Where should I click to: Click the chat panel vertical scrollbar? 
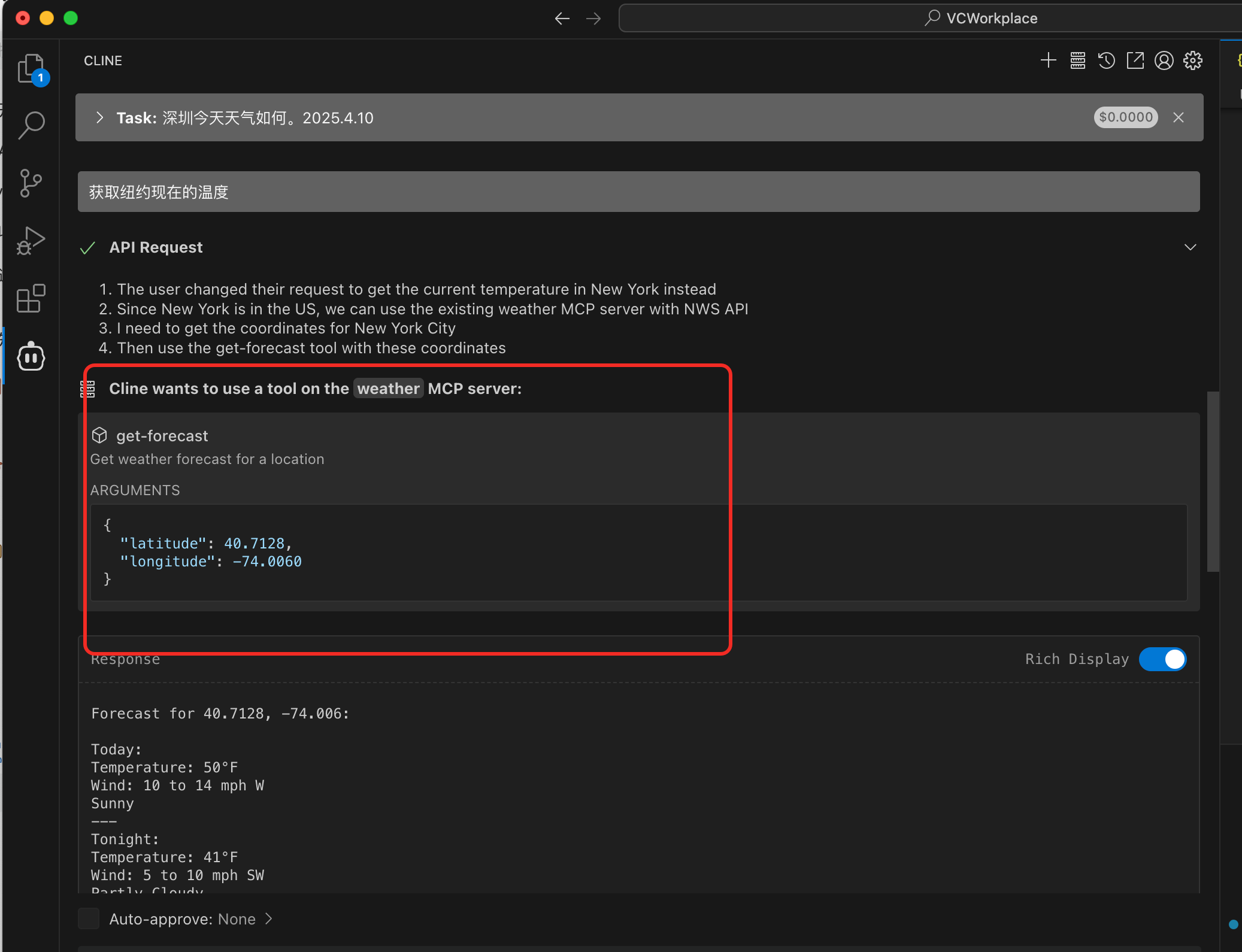click(1213, 482)
